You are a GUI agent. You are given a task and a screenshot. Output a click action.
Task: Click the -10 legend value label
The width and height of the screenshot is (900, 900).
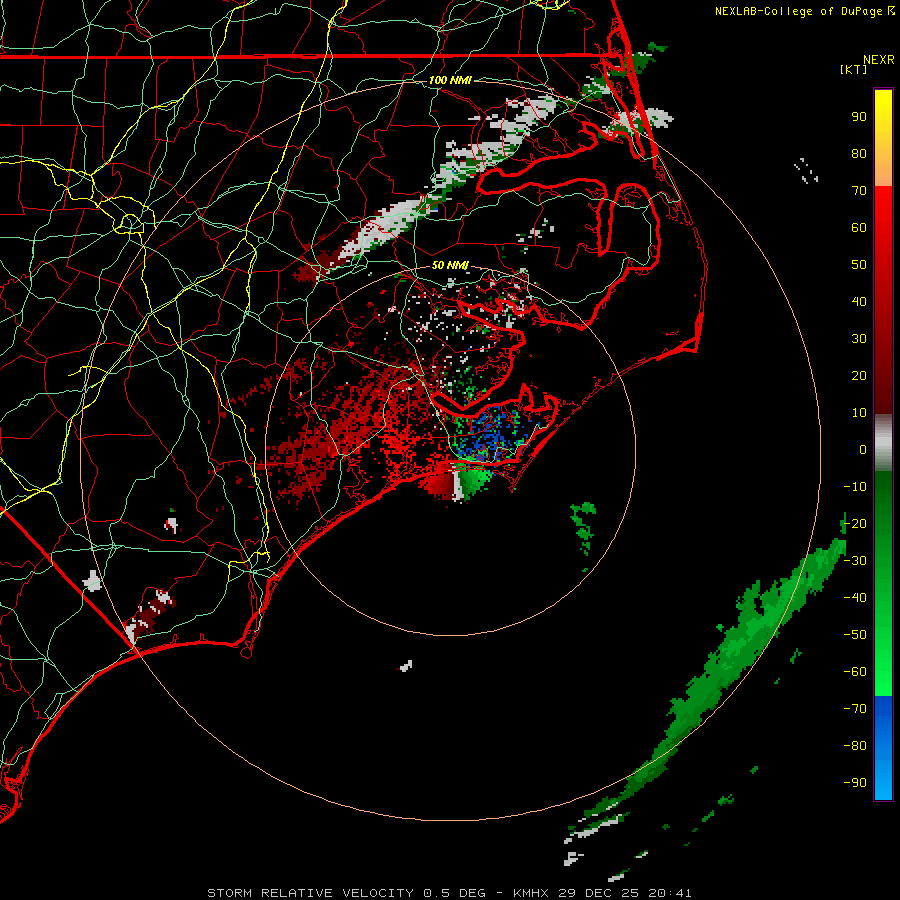[x=855, y=487]
